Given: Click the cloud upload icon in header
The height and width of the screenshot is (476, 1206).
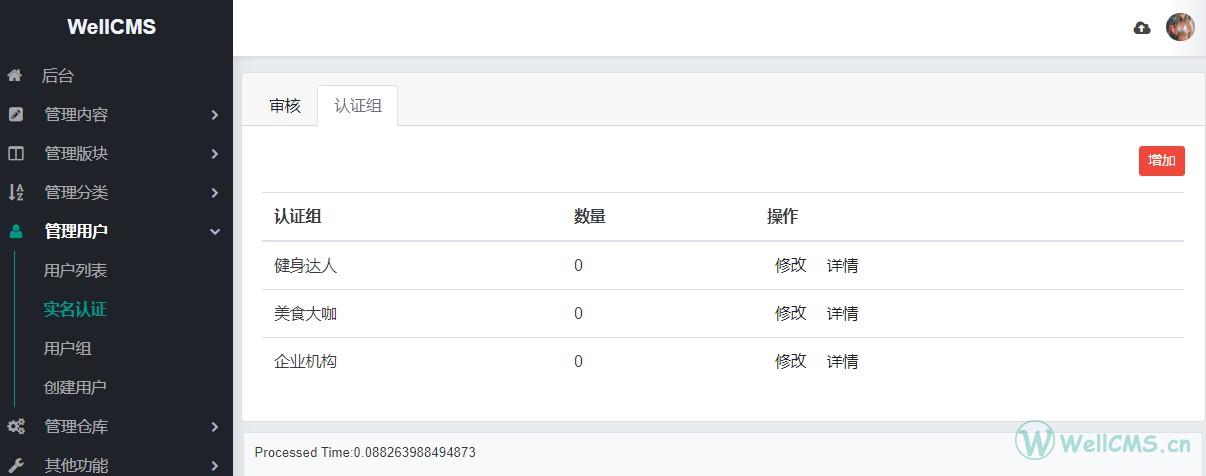Looking at the screenshot, I should (1142, 28).
